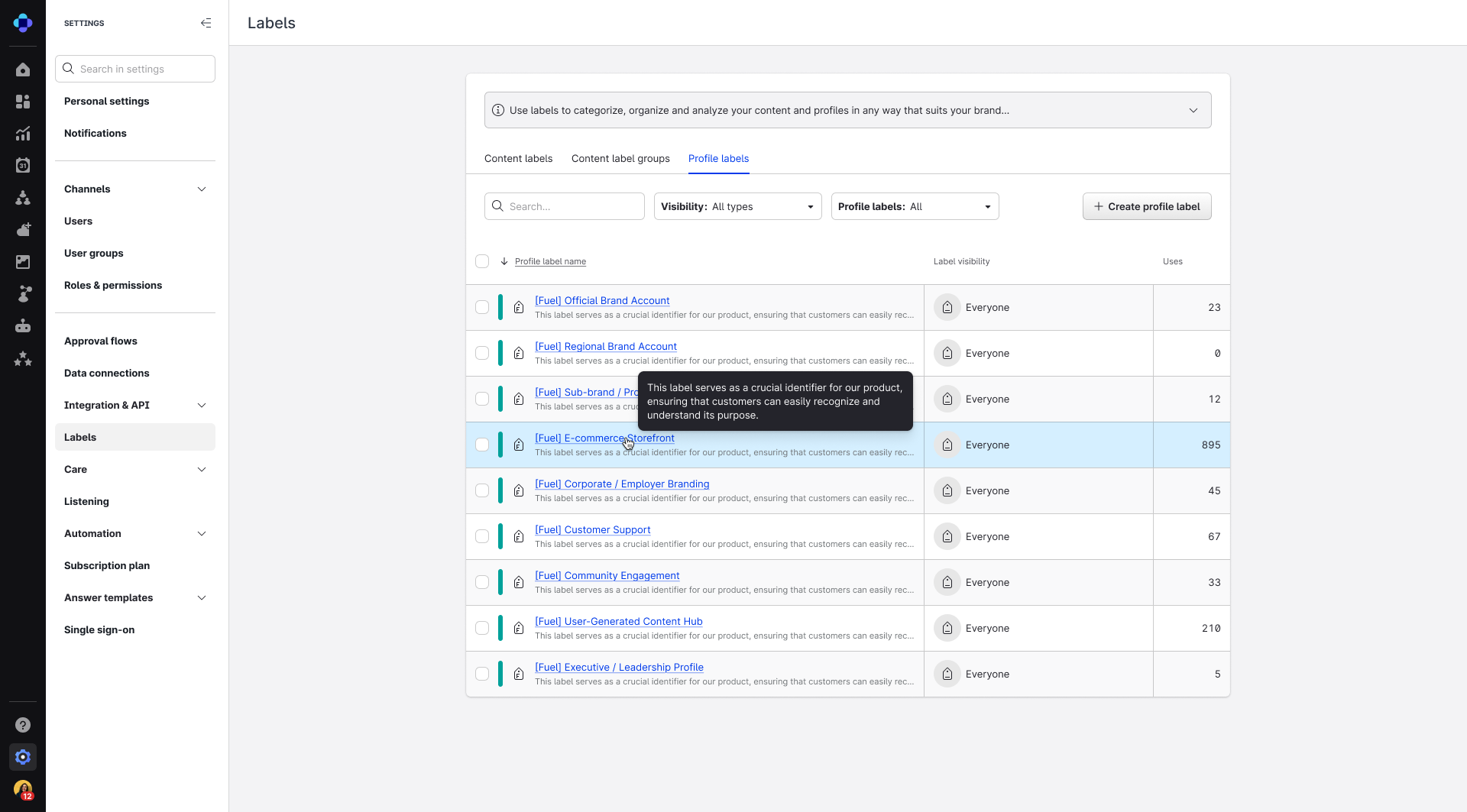Tick the Customer Support label checkbox
Screen dimensions: 1467x812
[482, 536]
